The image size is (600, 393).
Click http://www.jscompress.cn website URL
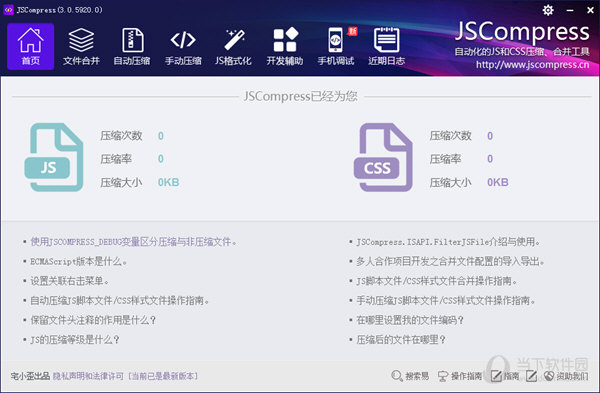[x=532, y=65]
